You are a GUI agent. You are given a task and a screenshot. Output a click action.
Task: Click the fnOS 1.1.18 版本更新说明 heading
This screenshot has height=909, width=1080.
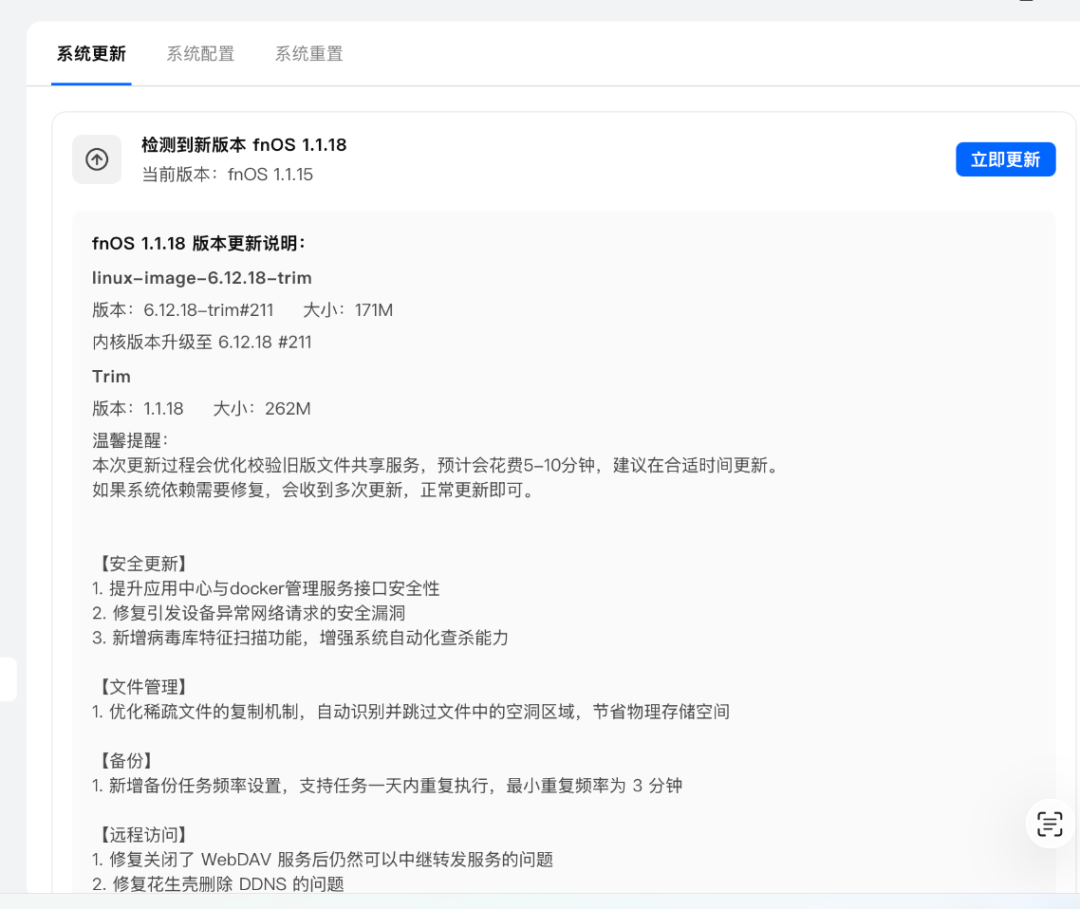pos(198,243)
